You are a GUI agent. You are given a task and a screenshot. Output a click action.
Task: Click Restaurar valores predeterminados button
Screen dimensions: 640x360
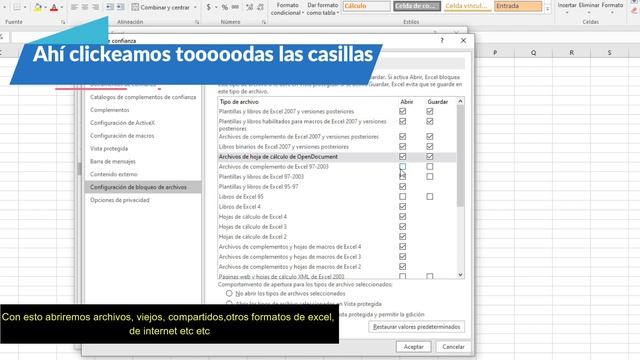pyautogui.click(x=416, y=327)
